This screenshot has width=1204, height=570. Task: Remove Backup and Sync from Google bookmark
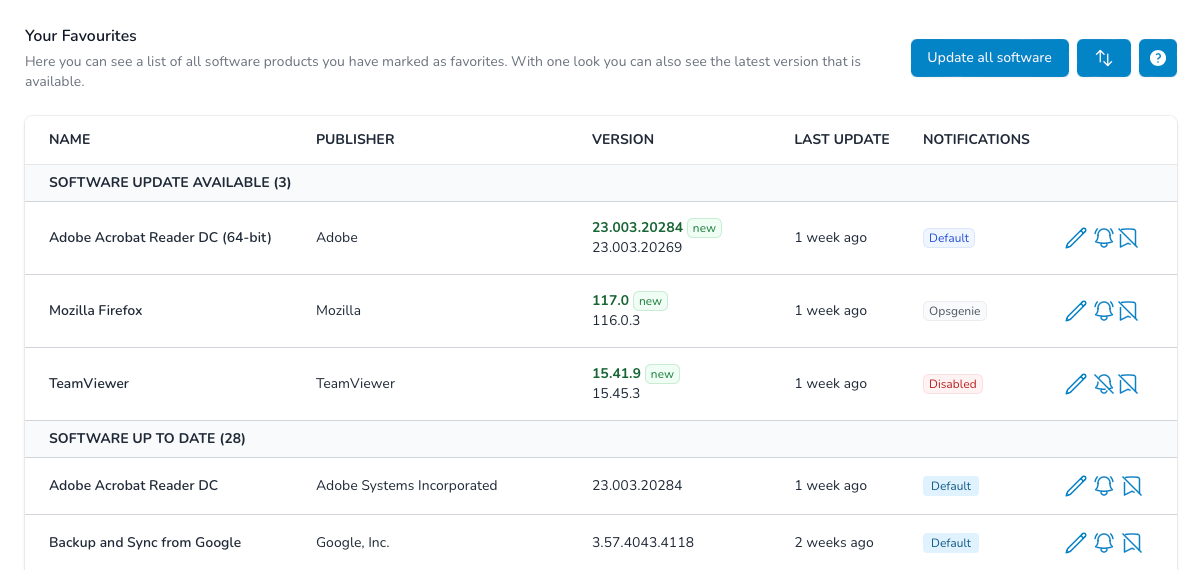(x=1132, y=543)
